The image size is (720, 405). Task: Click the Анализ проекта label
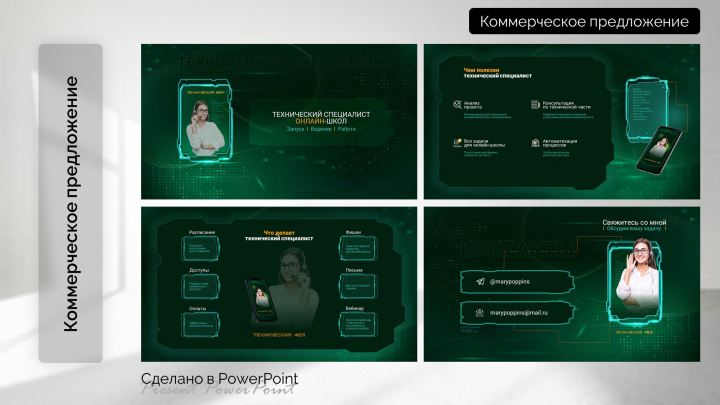[473, 105]
